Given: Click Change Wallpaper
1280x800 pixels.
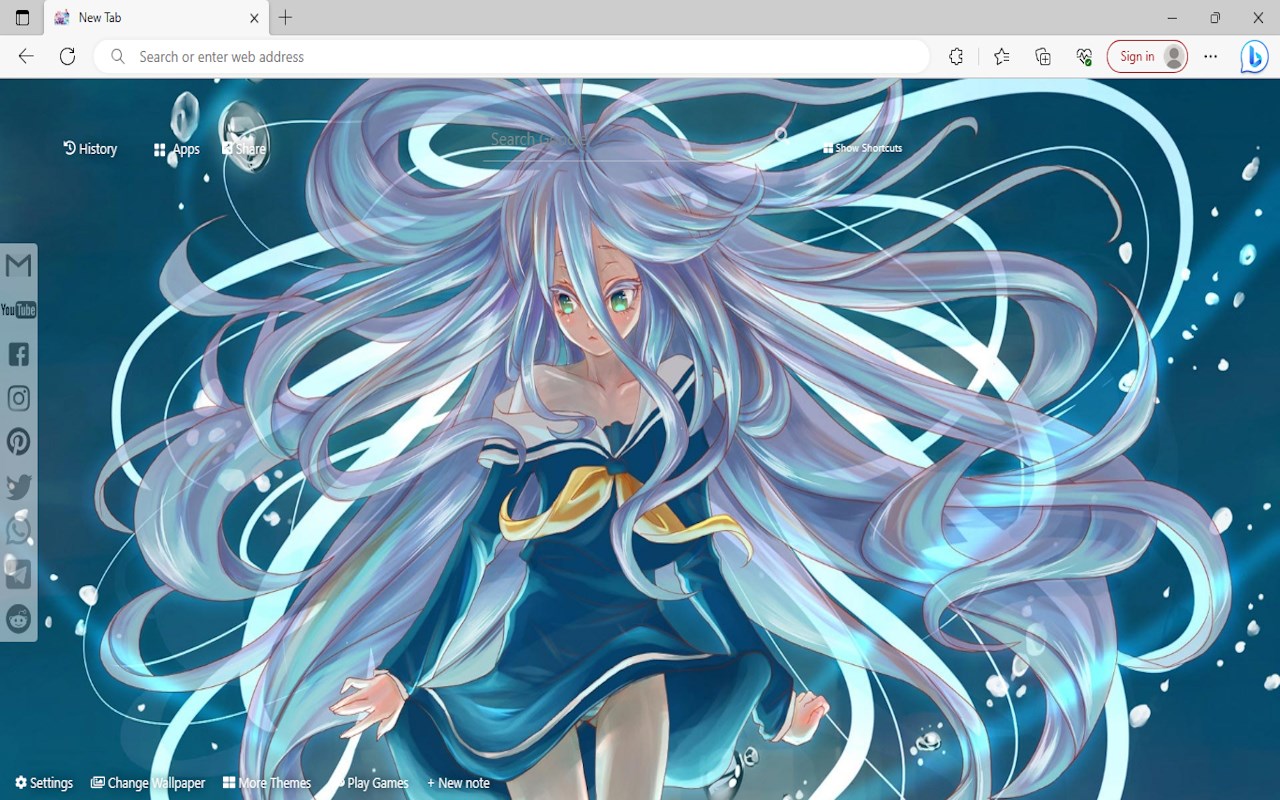Looking at the screenshot, I should (x=148, y=783).
